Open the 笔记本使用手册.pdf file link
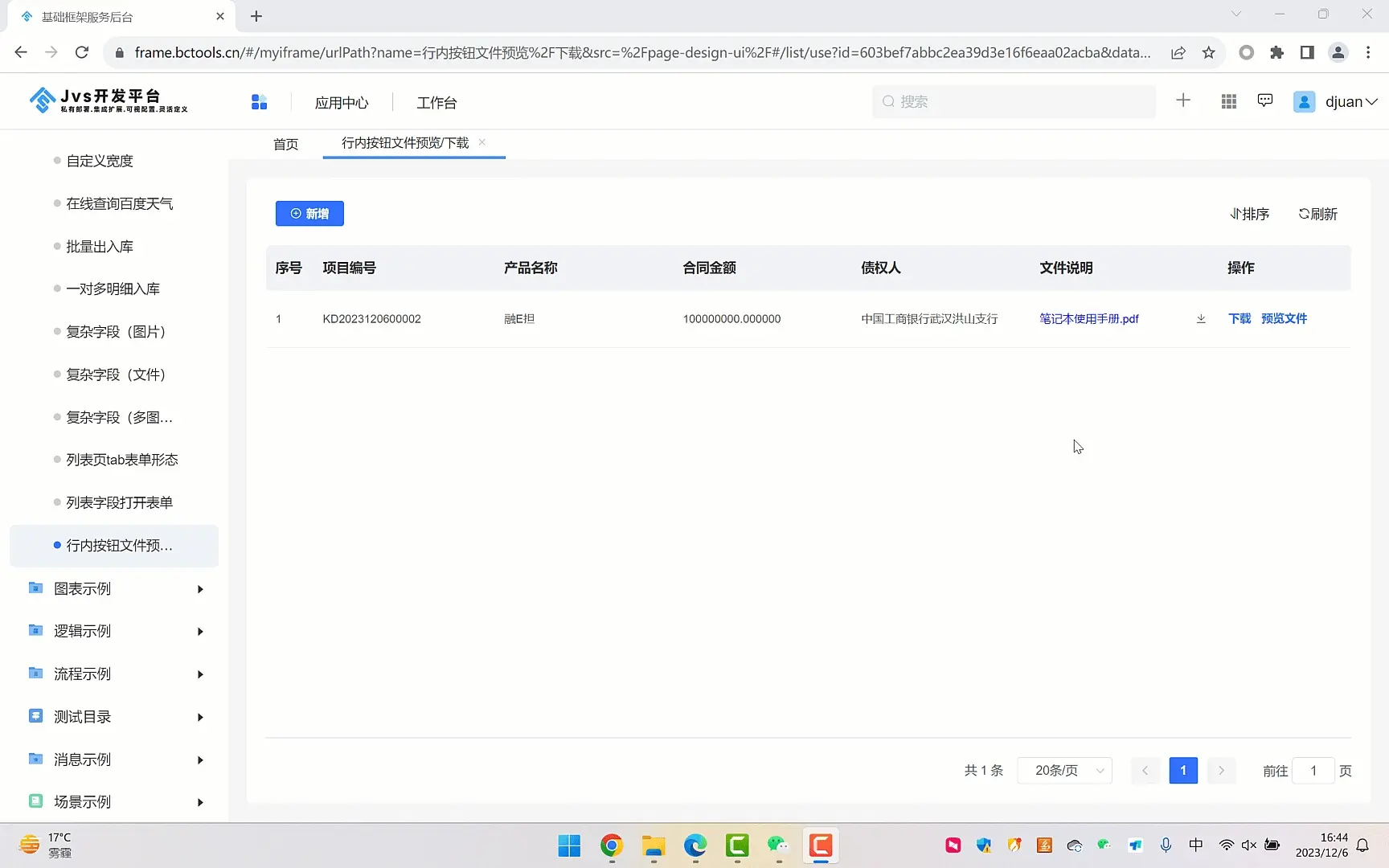 (x=1088, y=318)
